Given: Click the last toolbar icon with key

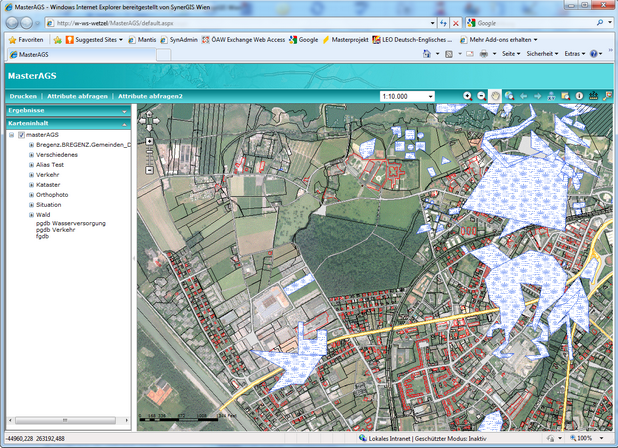Looking at the screenshot, I should click(x=607, y=96).
